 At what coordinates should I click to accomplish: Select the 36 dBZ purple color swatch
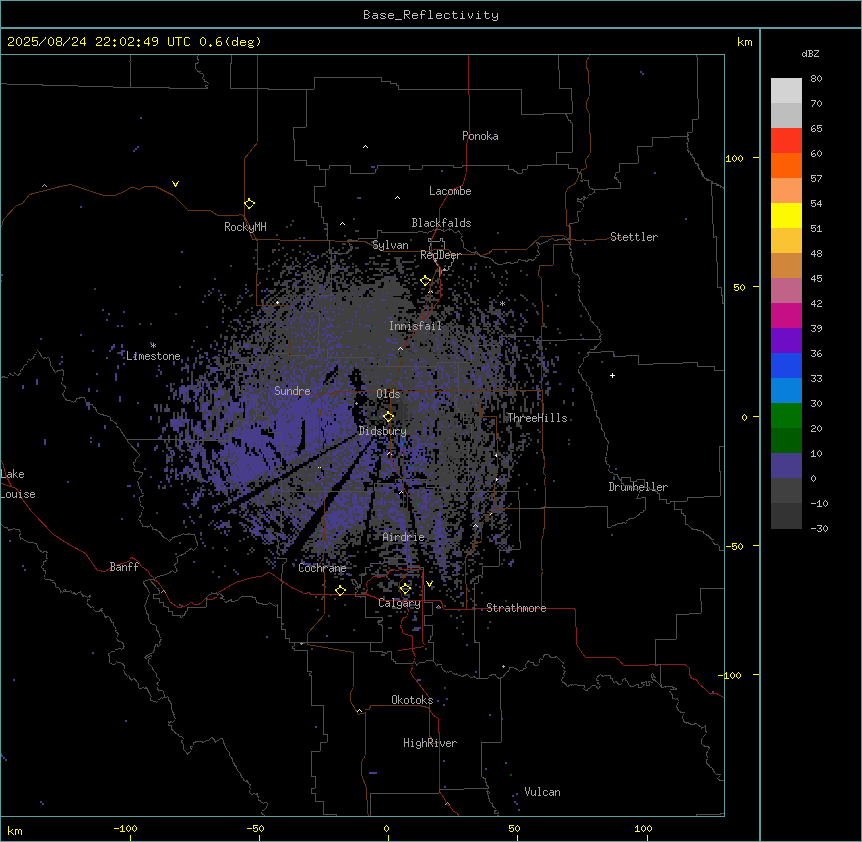[786, 341]
